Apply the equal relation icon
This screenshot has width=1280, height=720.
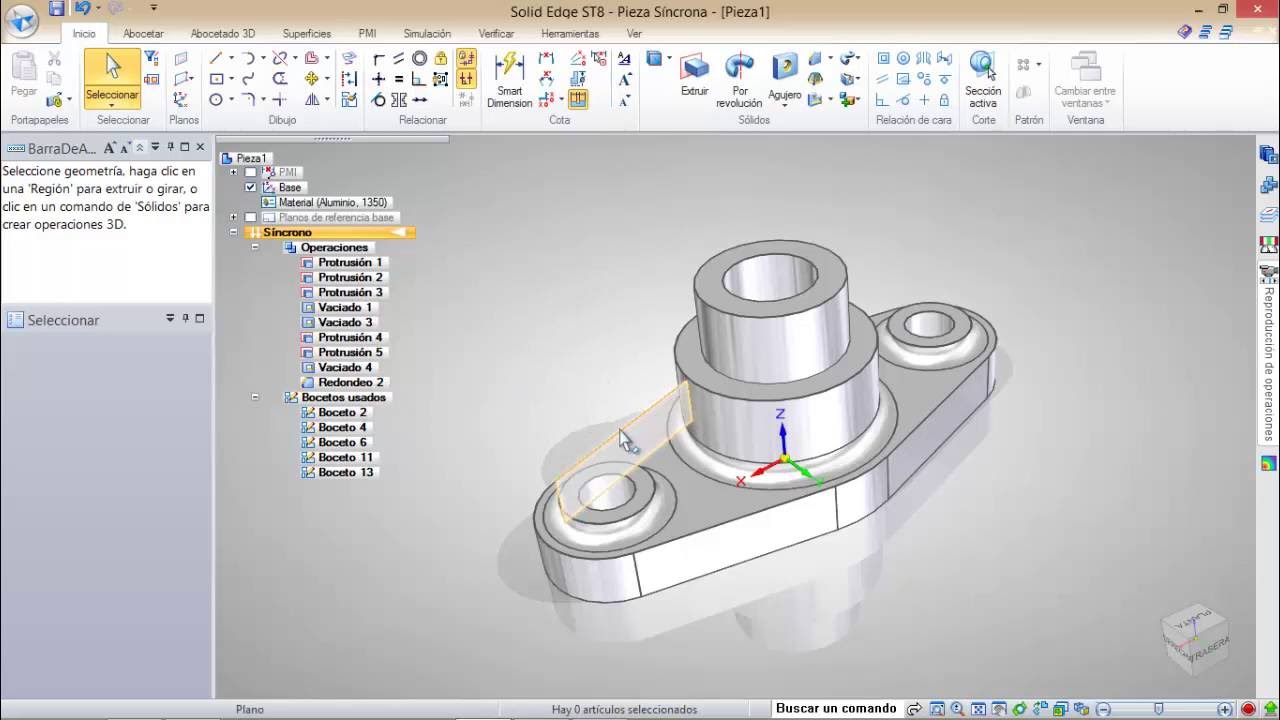(x=399, y=79)
